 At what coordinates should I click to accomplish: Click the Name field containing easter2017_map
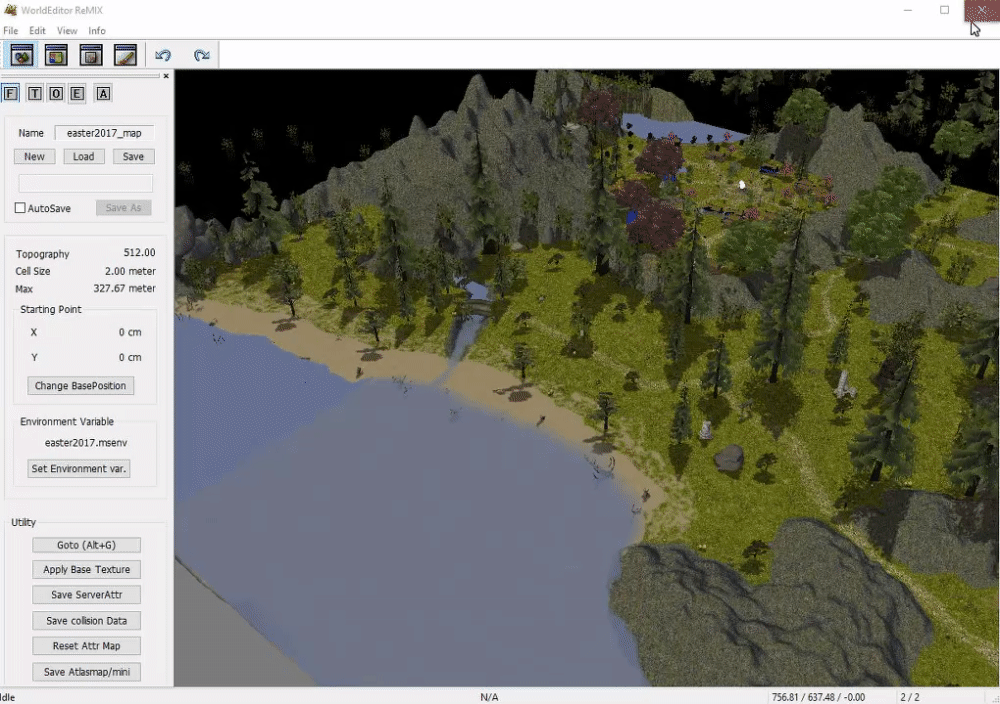click(x=105, y=133)
